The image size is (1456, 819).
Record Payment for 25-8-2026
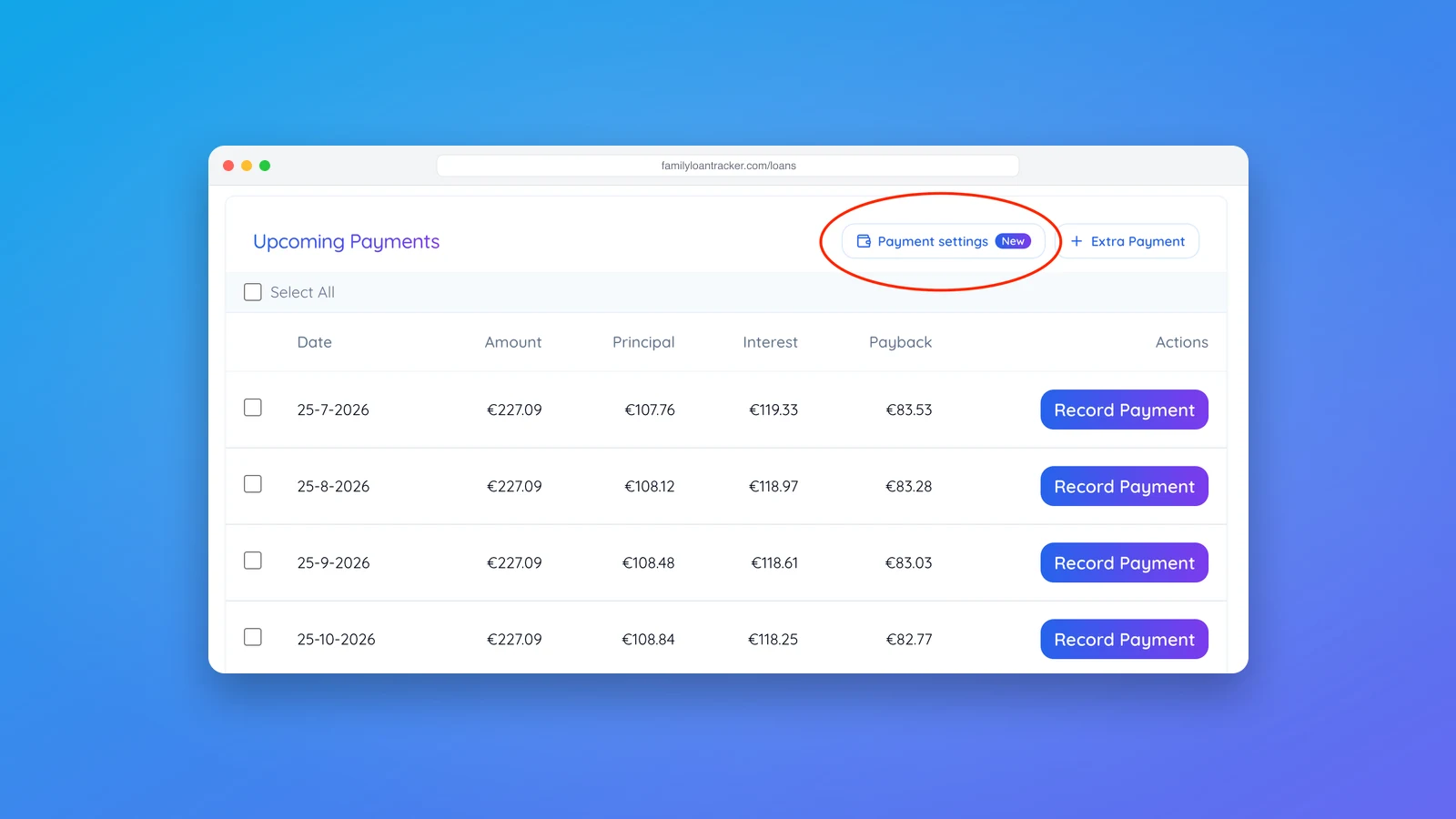[x=1124, y=486]
